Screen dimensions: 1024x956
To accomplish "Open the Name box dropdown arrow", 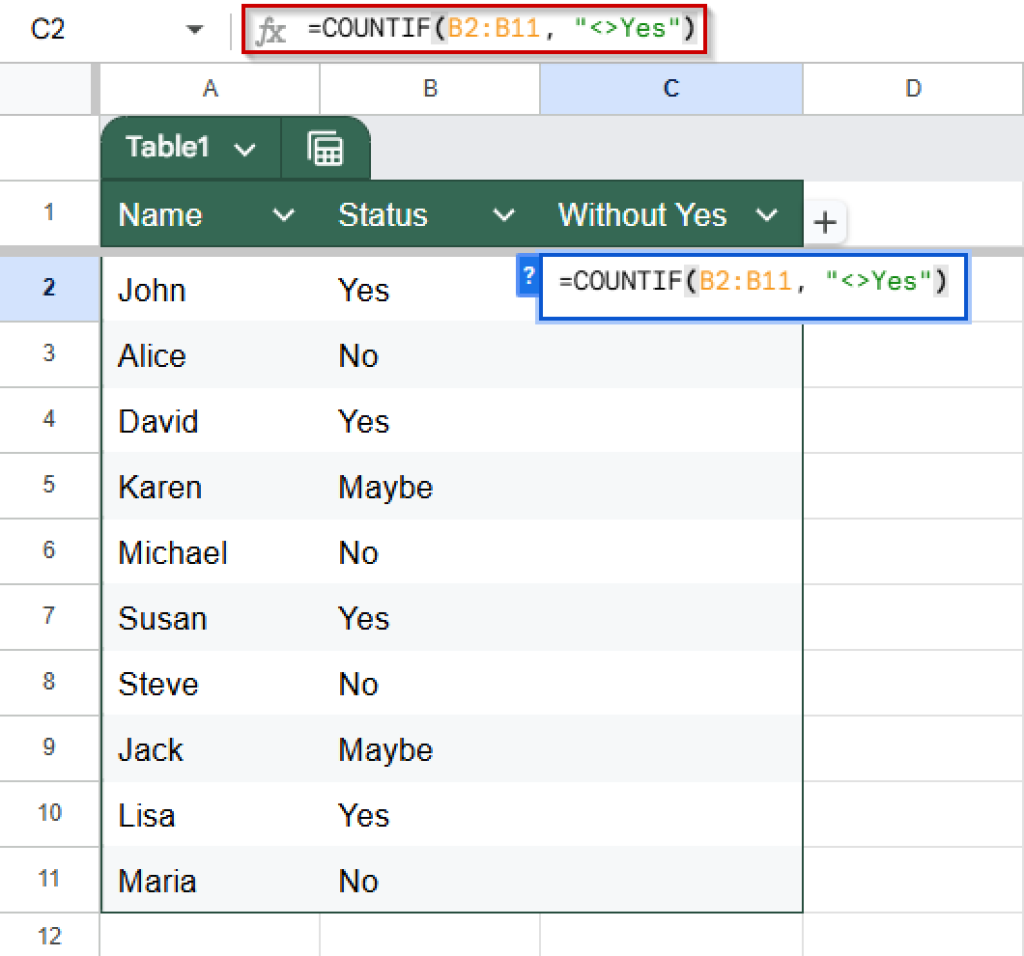I will click(x=193, y=28).
